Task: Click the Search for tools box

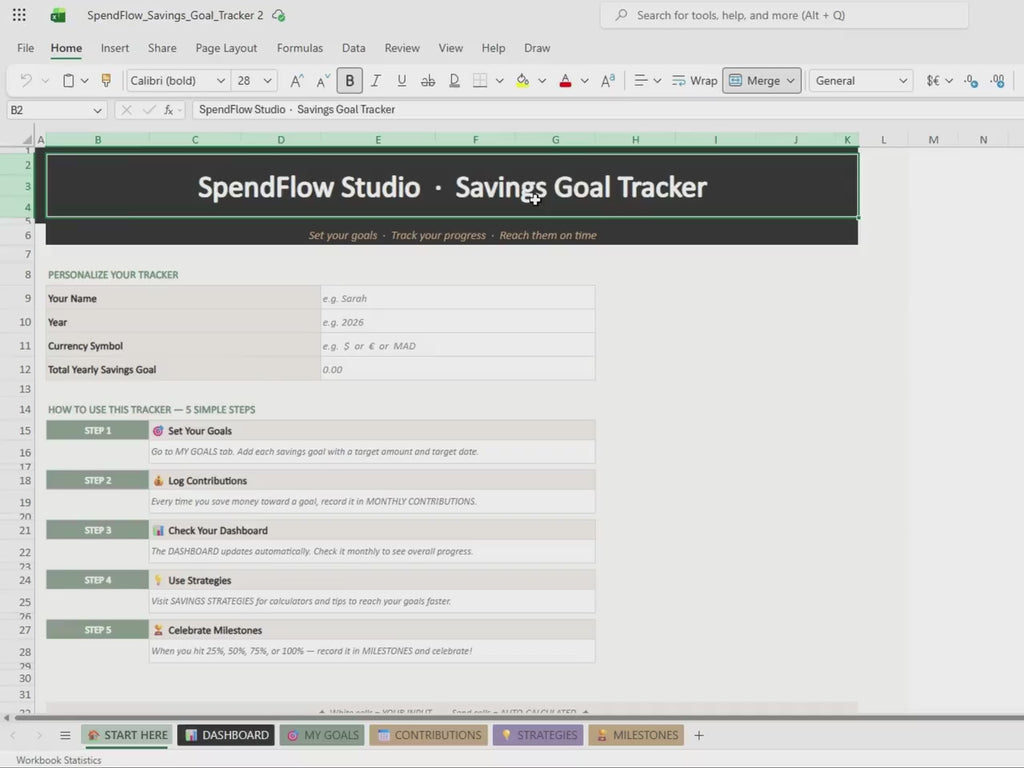Action: (784, 15)
